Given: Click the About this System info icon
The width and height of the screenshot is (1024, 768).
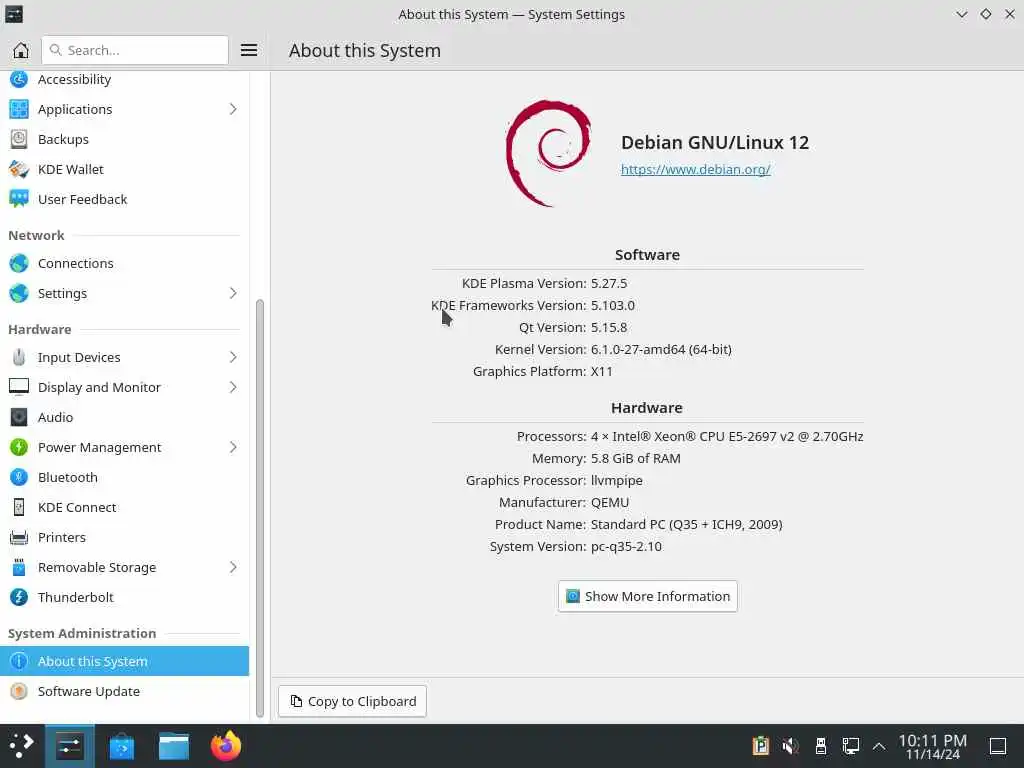Looking at the screenshot, I should coord(19,661).
